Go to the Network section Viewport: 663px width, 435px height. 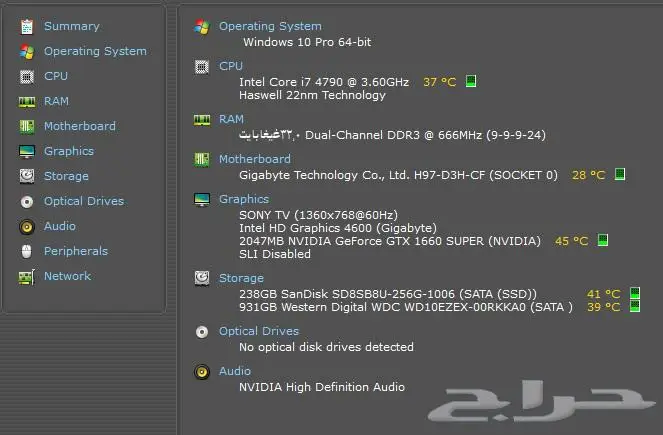click(x=67, y=276)
